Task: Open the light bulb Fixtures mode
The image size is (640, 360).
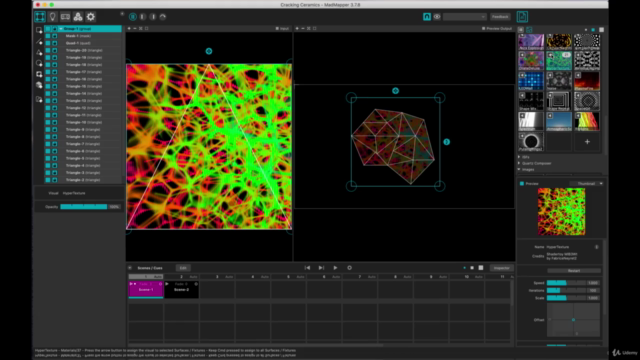Action: click(x=53, y=17)
